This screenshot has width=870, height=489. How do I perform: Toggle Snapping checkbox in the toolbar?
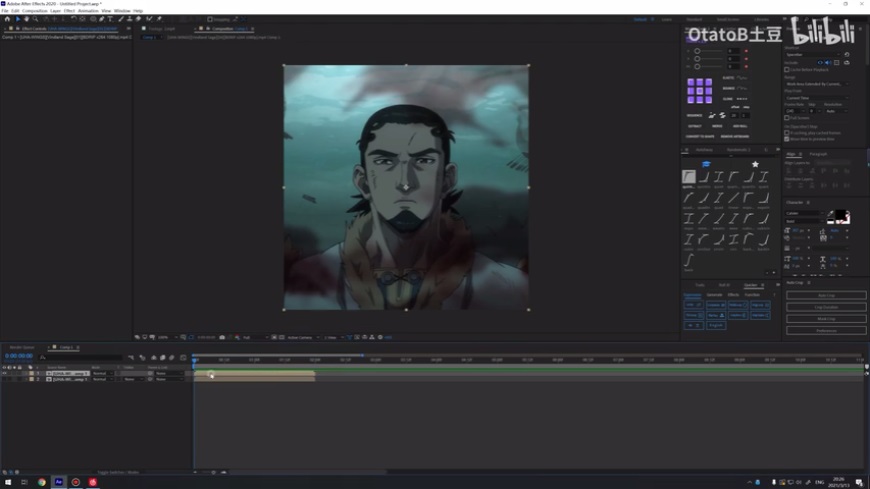(210, 19)
